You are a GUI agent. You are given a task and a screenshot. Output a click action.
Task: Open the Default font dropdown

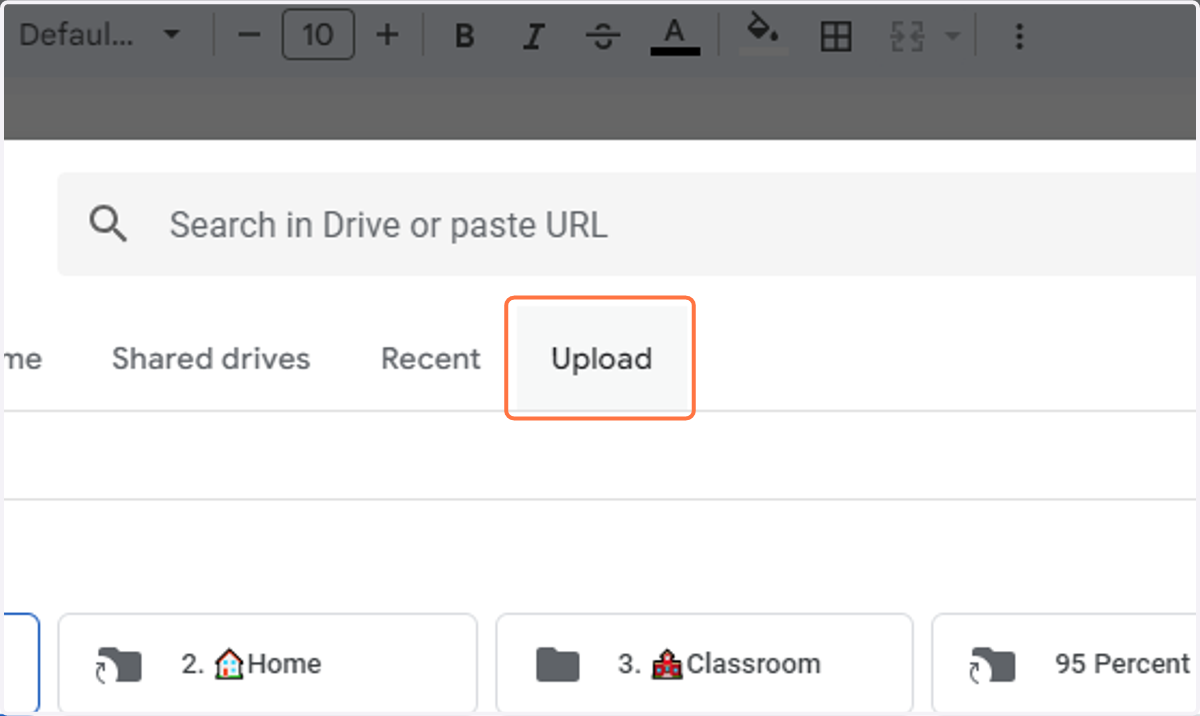pos(100,36)
